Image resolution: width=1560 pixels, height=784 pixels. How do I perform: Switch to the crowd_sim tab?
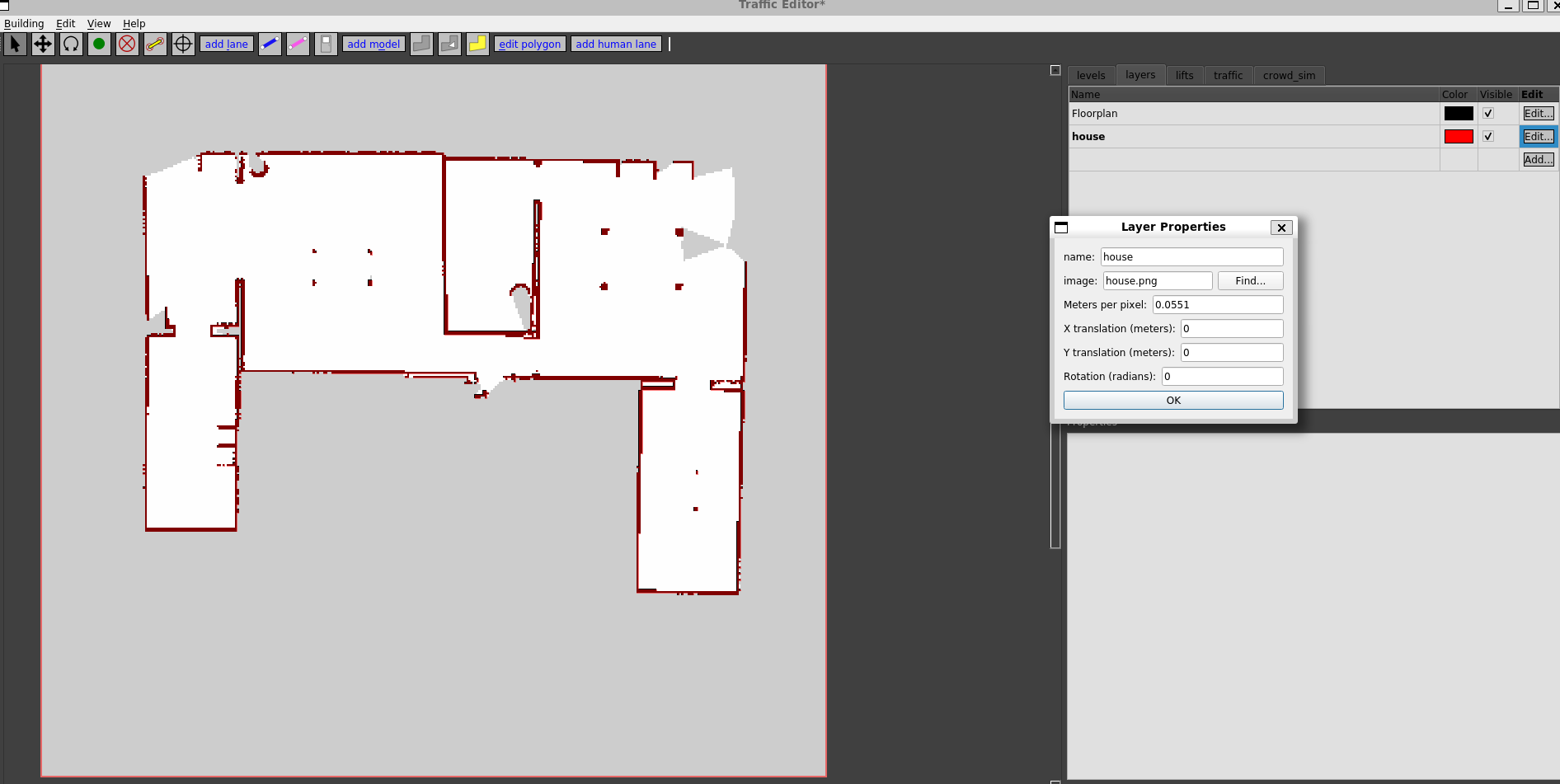(1290, 75)
